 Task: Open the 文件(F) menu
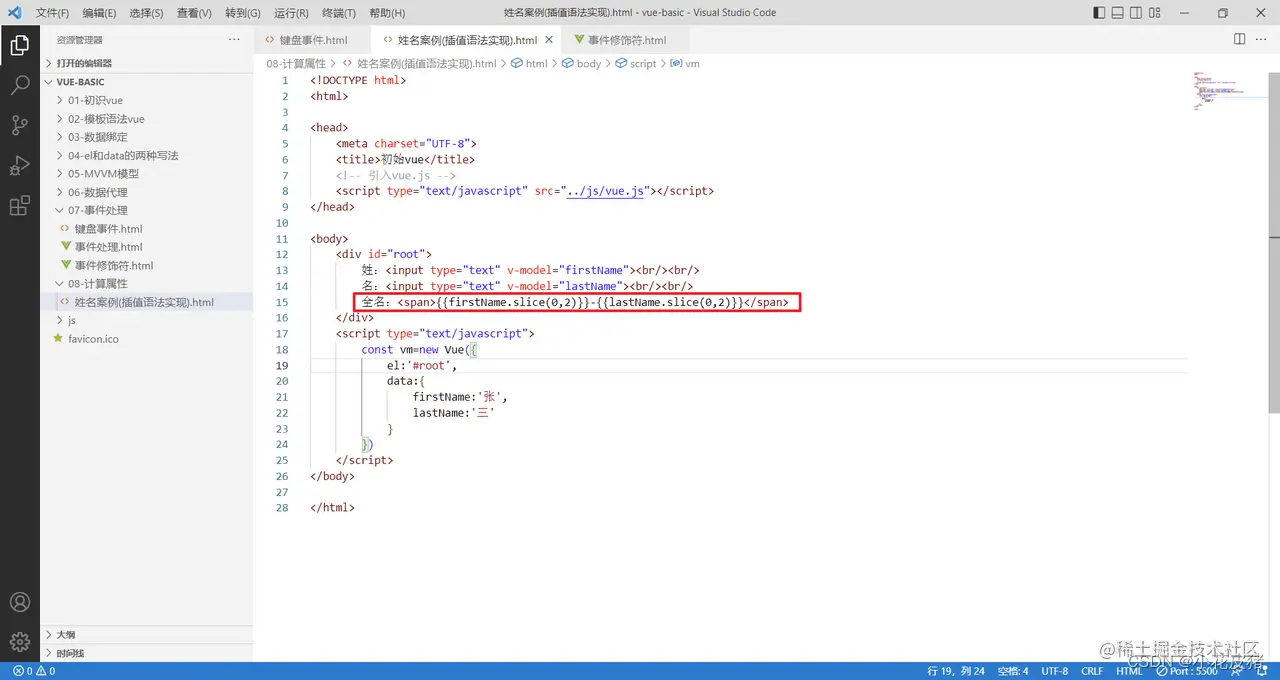click(52, 13)
